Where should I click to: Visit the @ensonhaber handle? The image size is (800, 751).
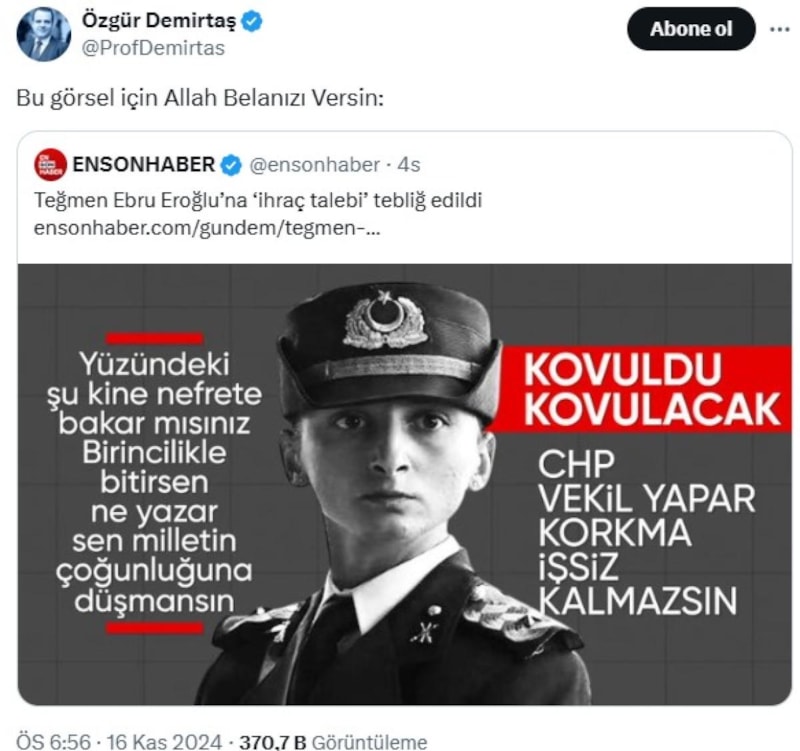(314, 165)
